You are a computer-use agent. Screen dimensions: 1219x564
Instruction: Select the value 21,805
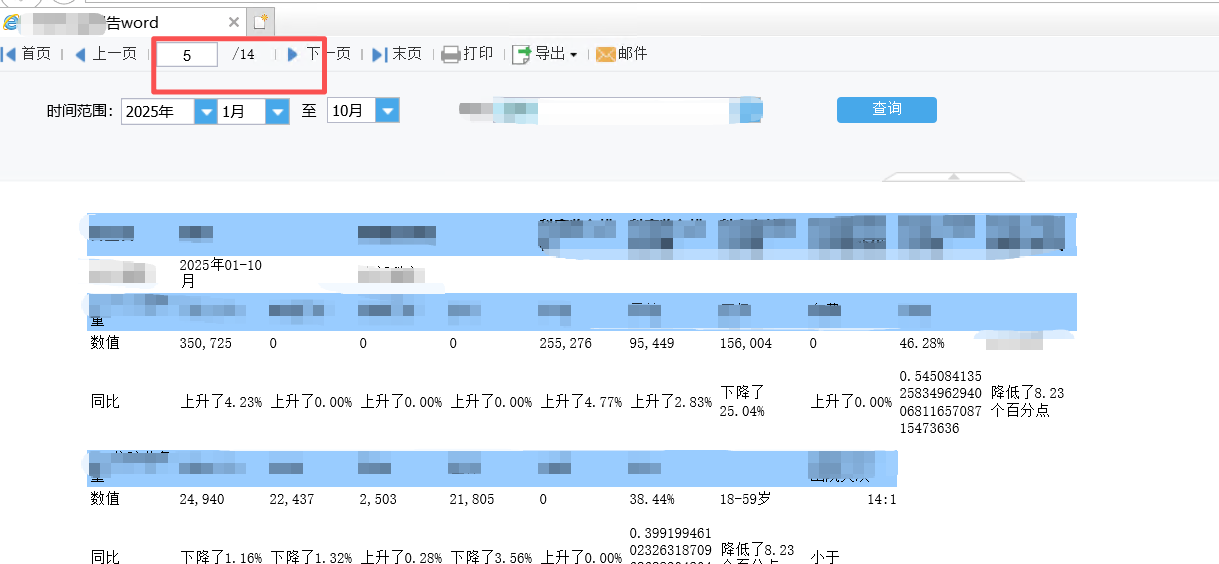[x=472, y=498]
